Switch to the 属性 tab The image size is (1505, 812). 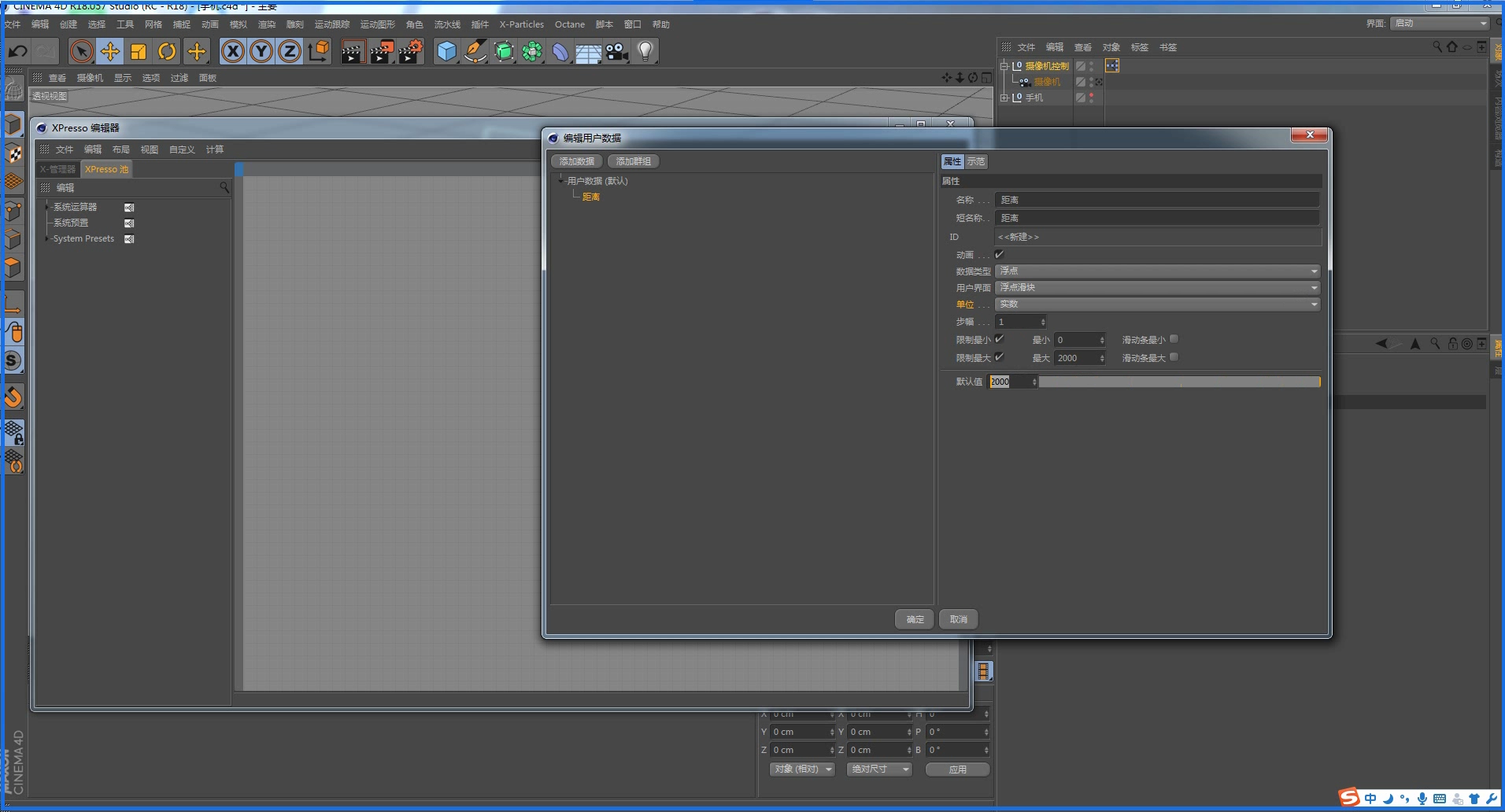point(952,161)
